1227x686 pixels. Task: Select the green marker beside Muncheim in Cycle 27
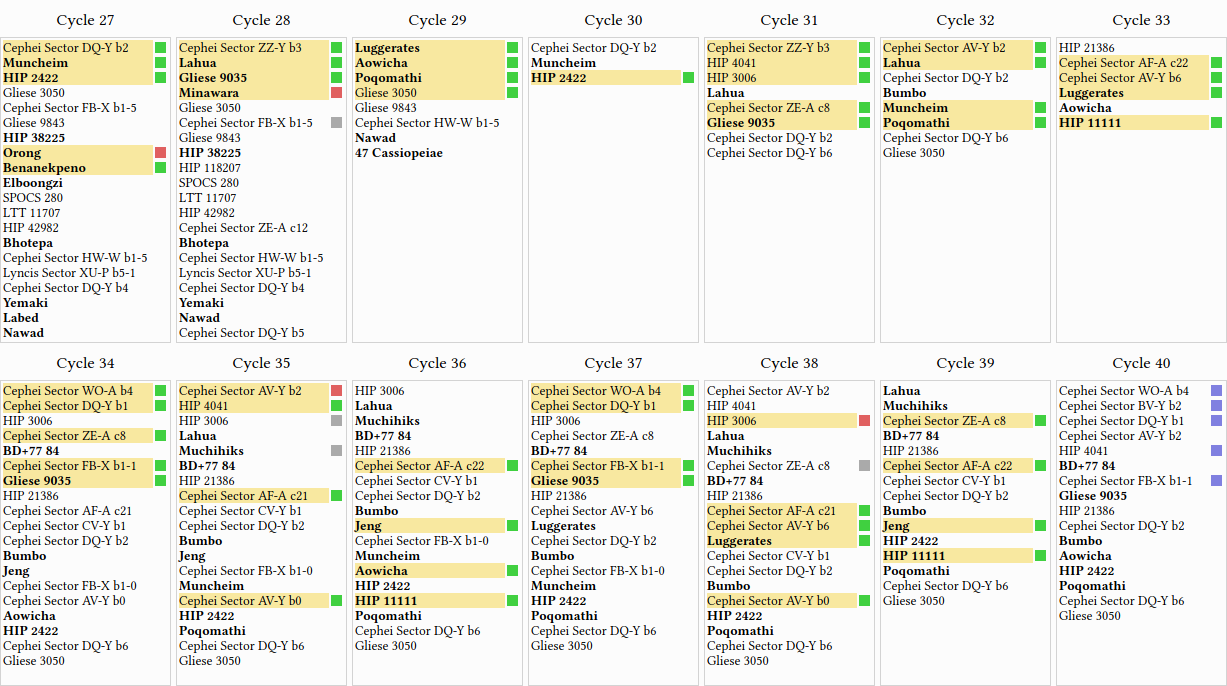160,63
